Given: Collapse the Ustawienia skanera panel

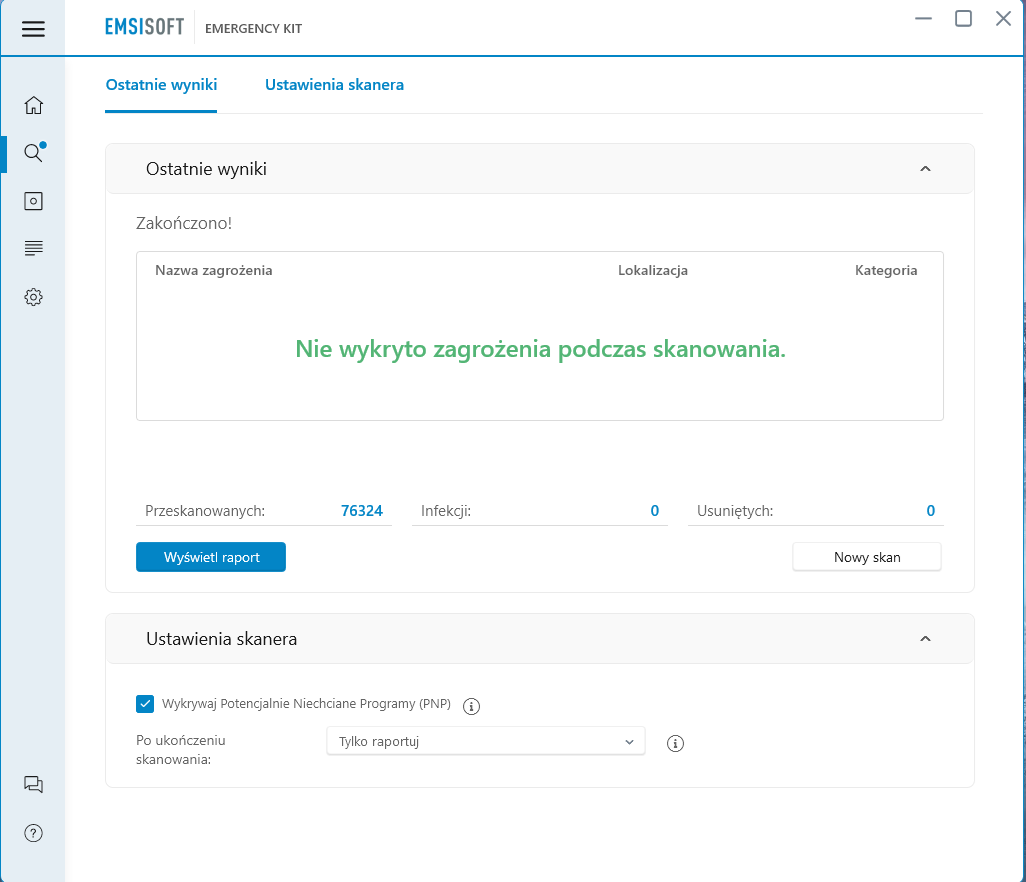Looking at the screenshot, I should [x=925, y=639].
